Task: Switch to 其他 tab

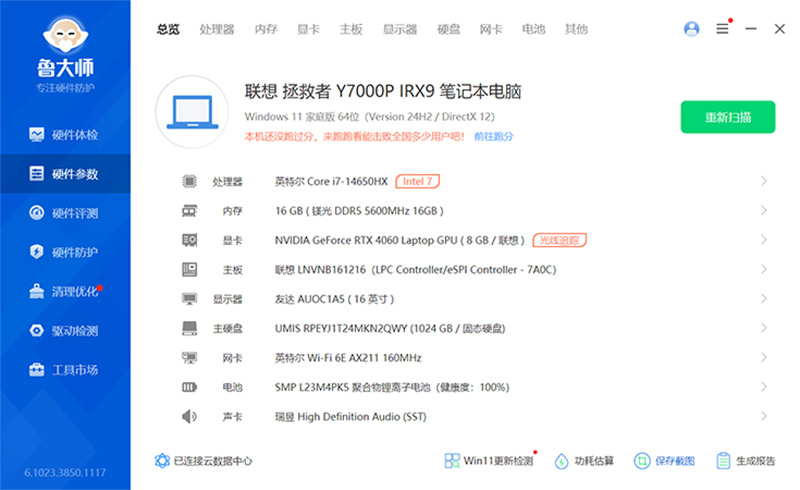Action: coord(576,30)
